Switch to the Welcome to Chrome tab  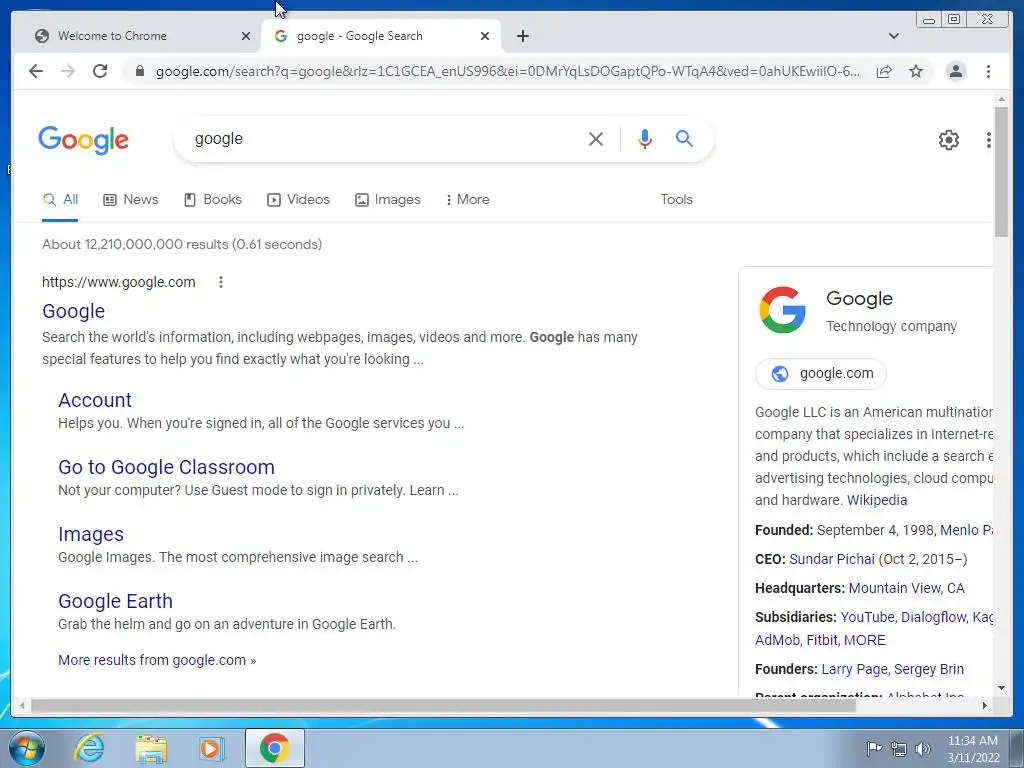click(142, 36)
